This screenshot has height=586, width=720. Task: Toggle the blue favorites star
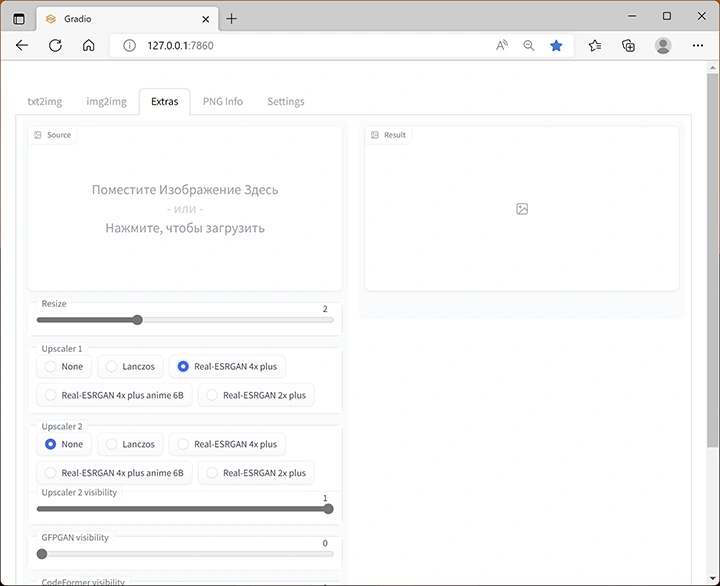pyautogui.click(x=556, y=45)
